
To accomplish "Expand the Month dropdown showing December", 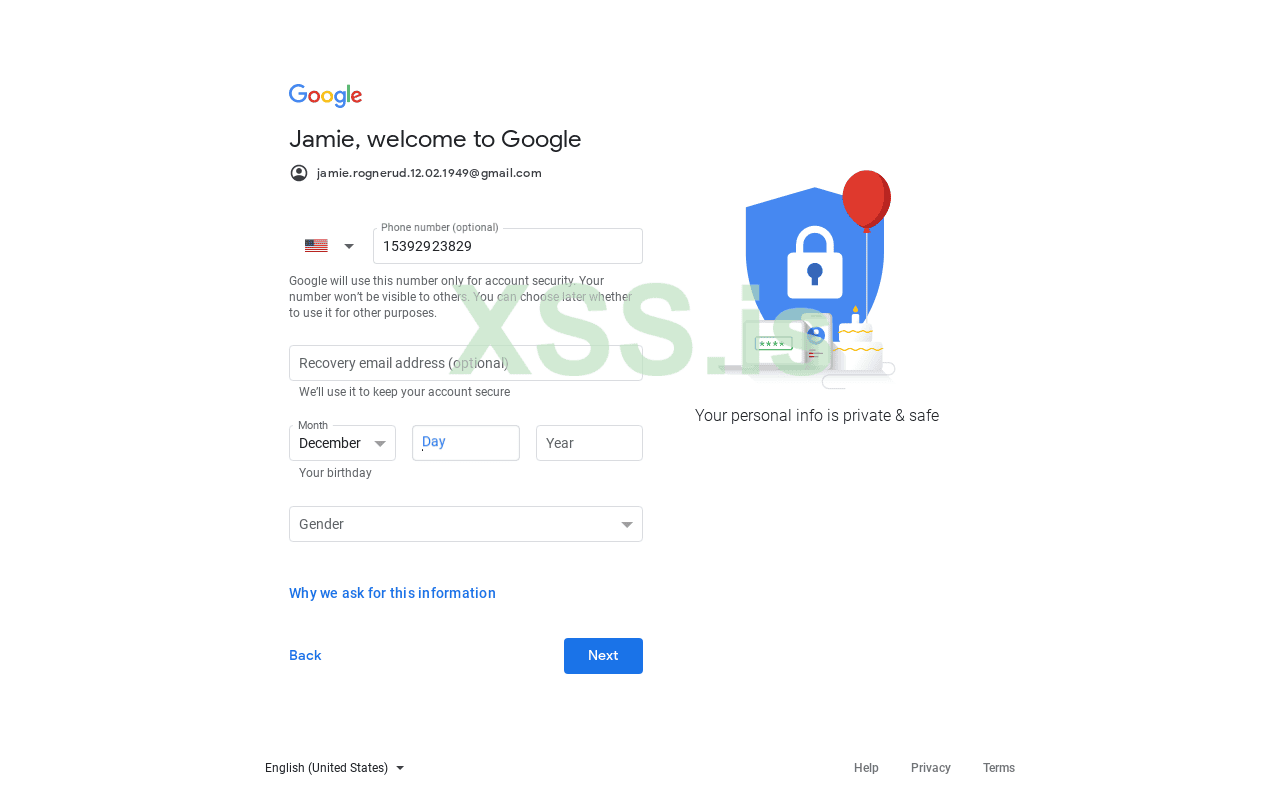I will click(342, 443).
